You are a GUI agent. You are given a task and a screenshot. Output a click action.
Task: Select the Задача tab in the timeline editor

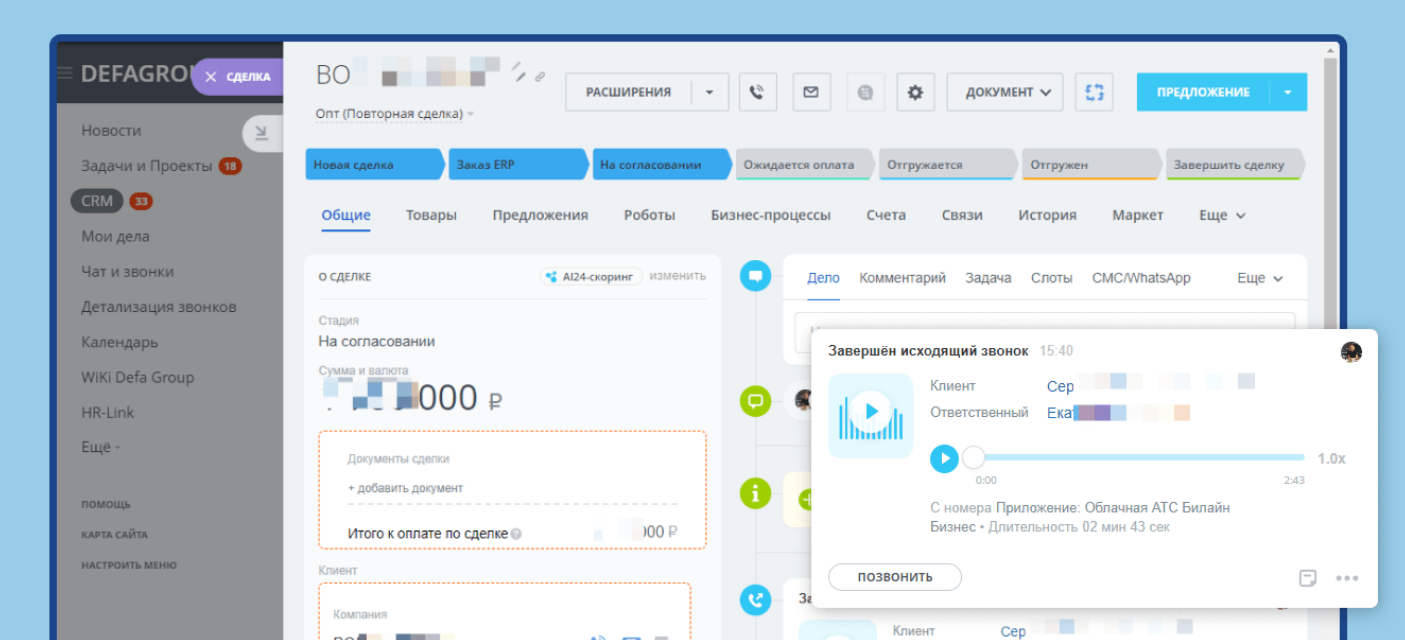click(x=988, y=278)
